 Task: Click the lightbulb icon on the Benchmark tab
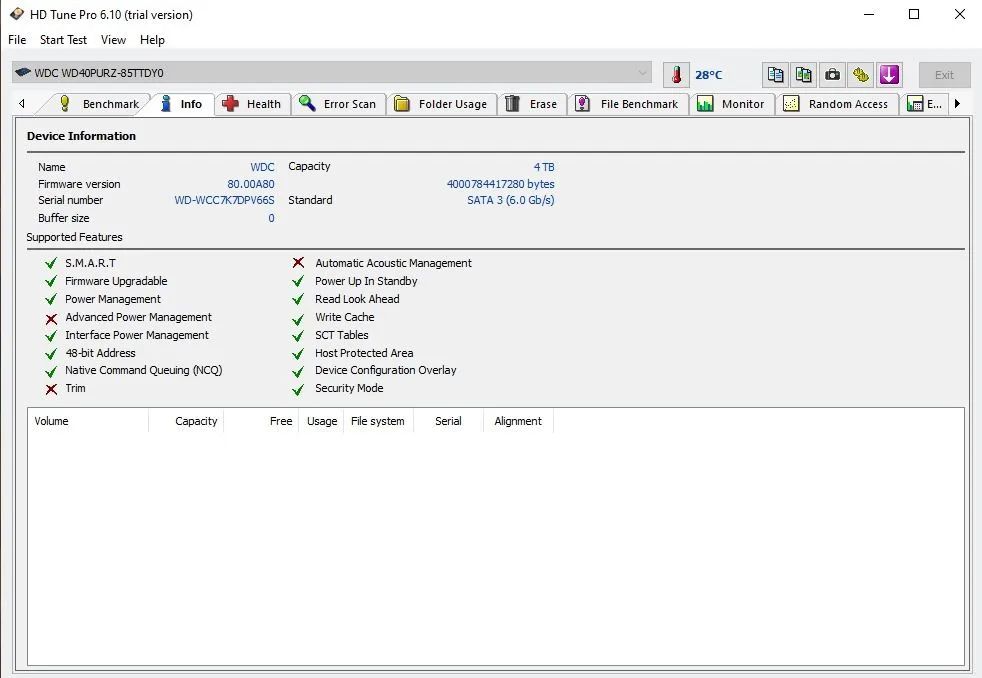[64, 103]
